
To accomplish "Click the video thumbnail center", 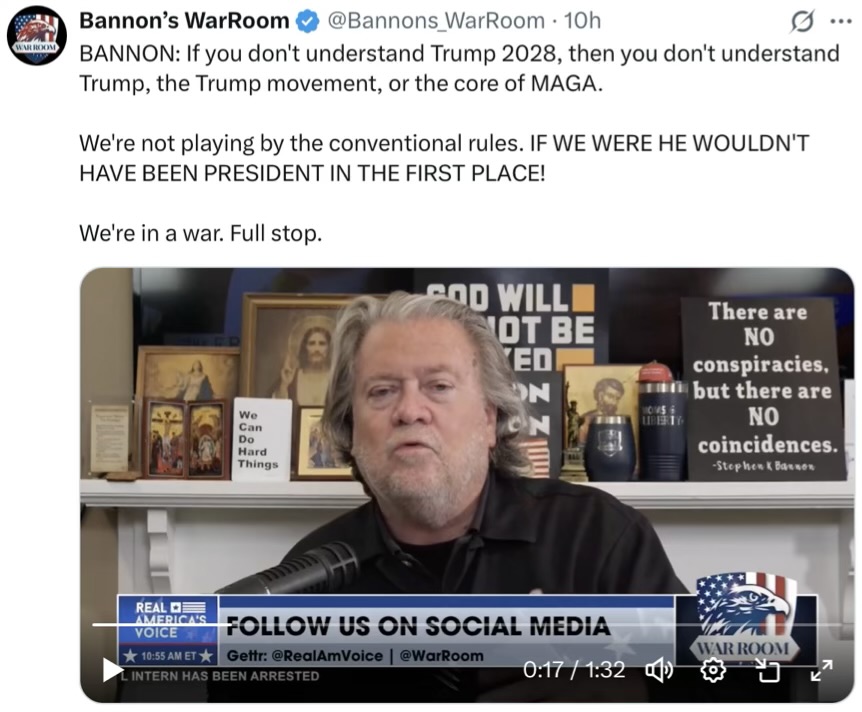I will 467,485.
